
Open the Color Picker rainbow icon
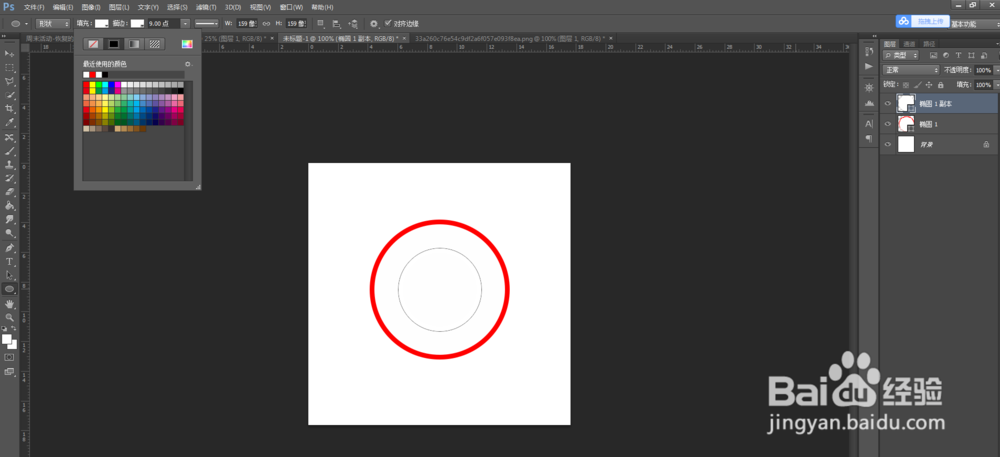pyautogui.click(x=187, y=44)
